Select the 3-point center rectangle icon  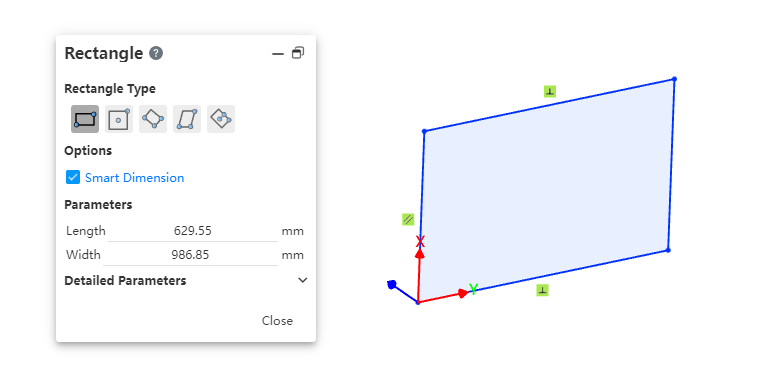221,119
